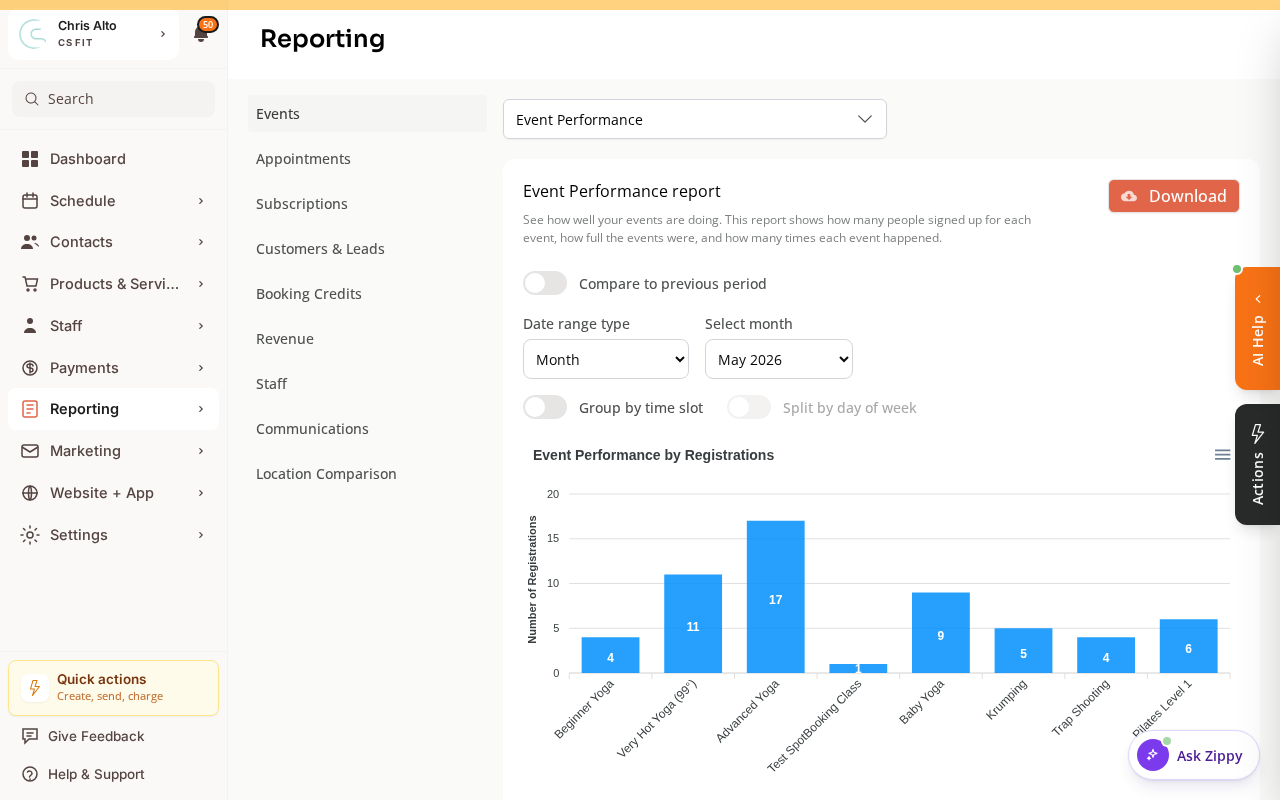Click the Actions lightning bolt icon
Viewport: 1280px width, 800px height.
pos(1258,433)
